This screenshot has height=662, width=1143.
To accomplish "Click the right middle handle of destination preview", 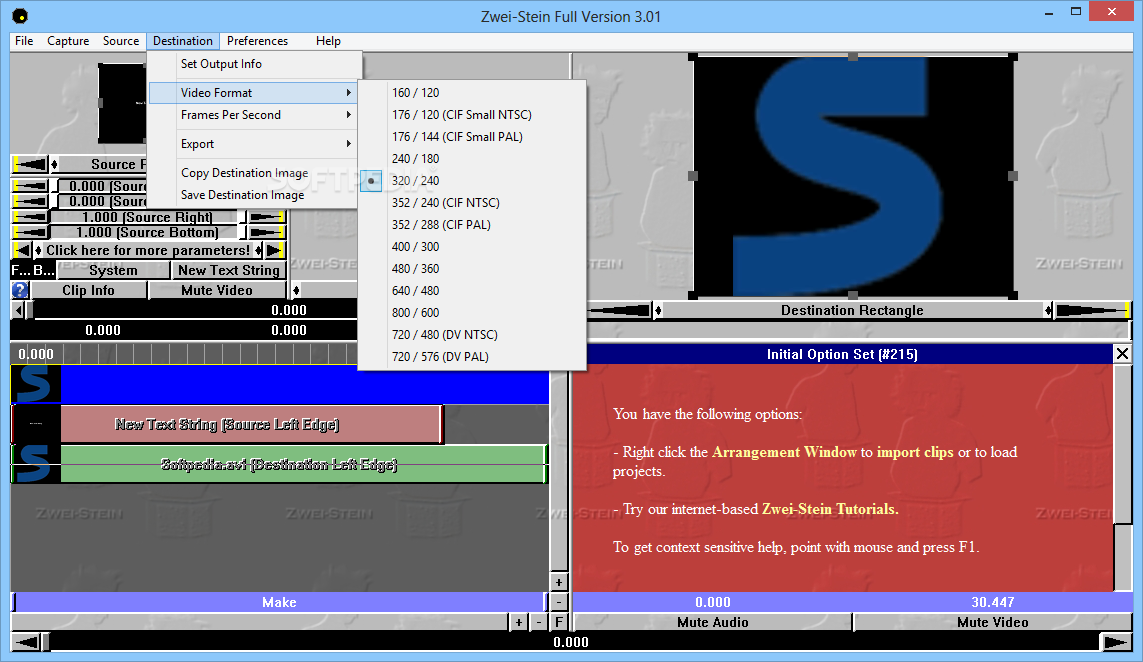I will click(x=1013, y=176).
